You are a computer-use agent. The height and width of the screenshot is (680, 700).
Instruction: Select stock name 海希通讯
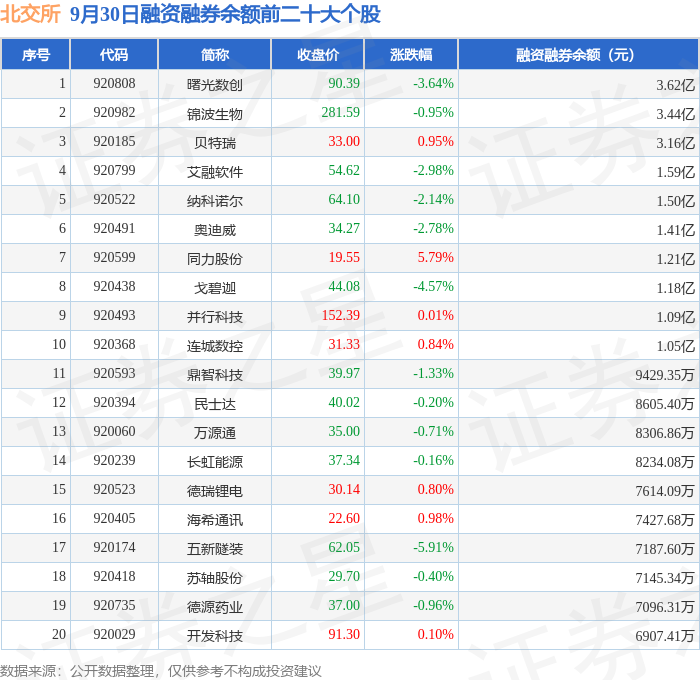click(215, 520)
